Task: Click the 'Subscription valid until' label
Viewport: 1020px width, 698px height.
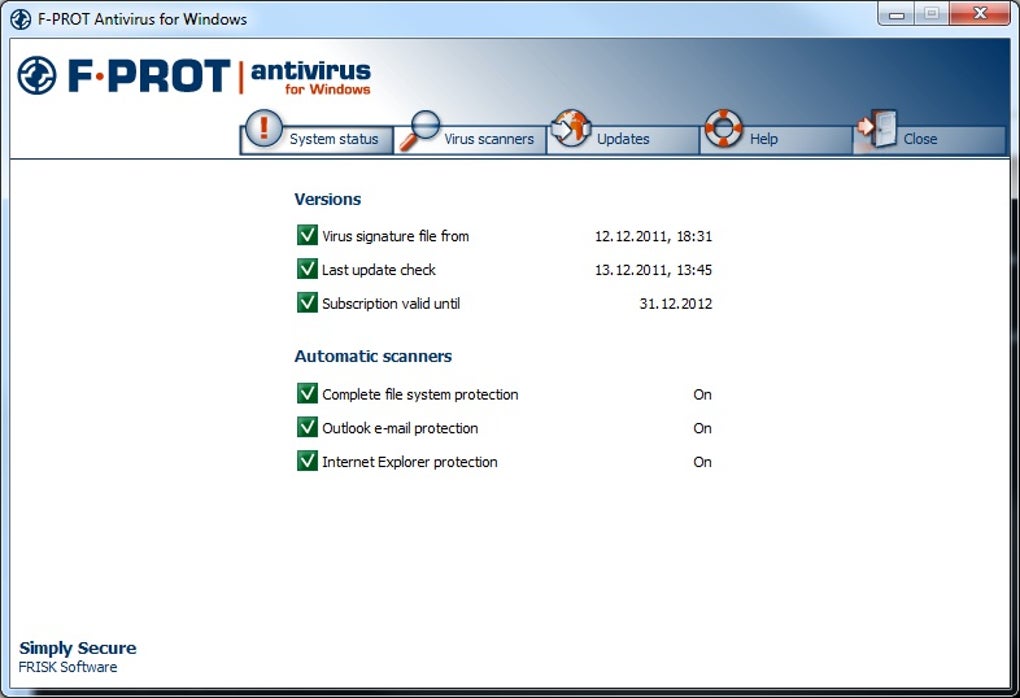Action: click(391, 304)
